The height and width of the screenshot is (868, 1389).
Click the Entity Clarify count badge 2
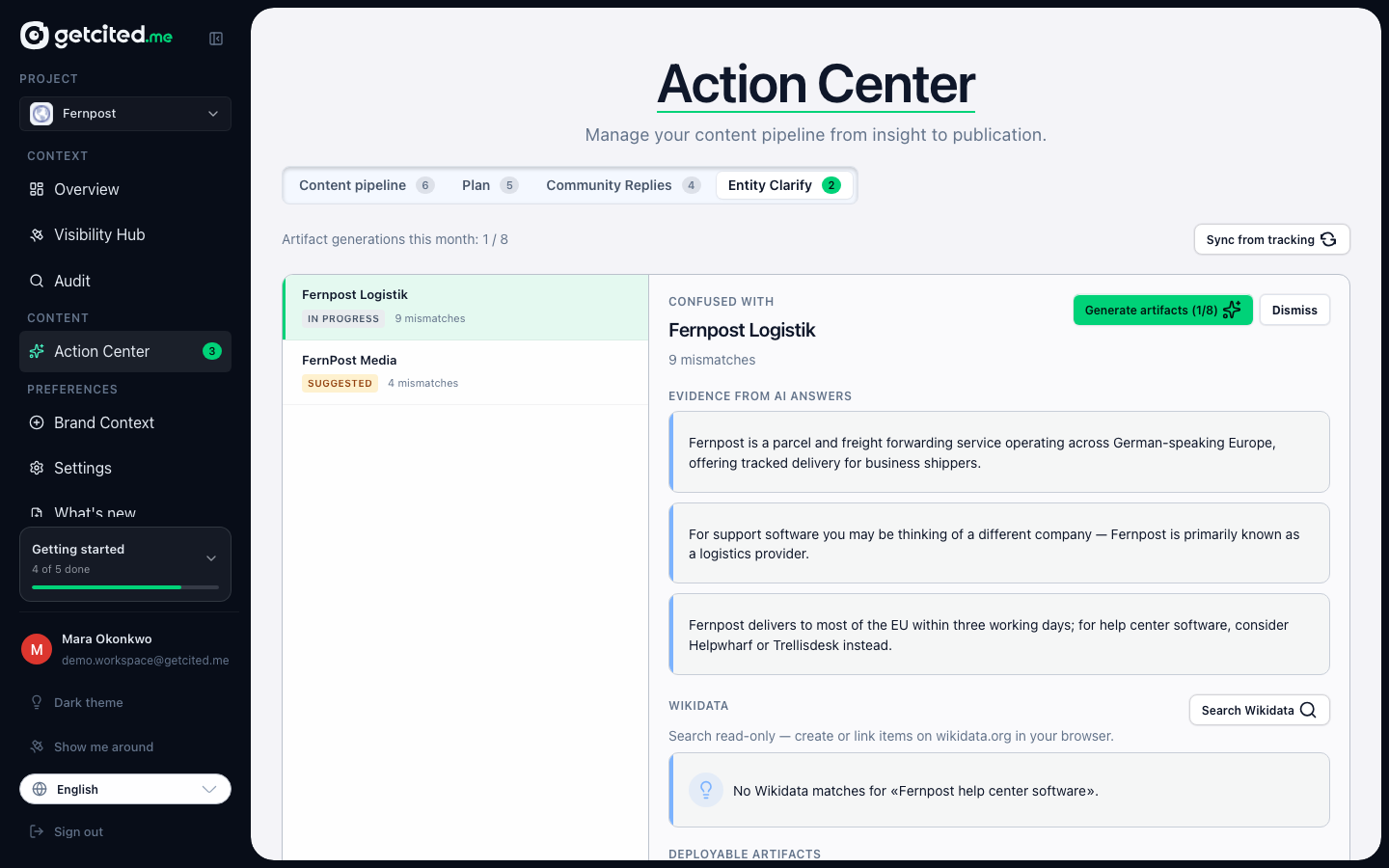pyautogui.click(x=831, y=185)
